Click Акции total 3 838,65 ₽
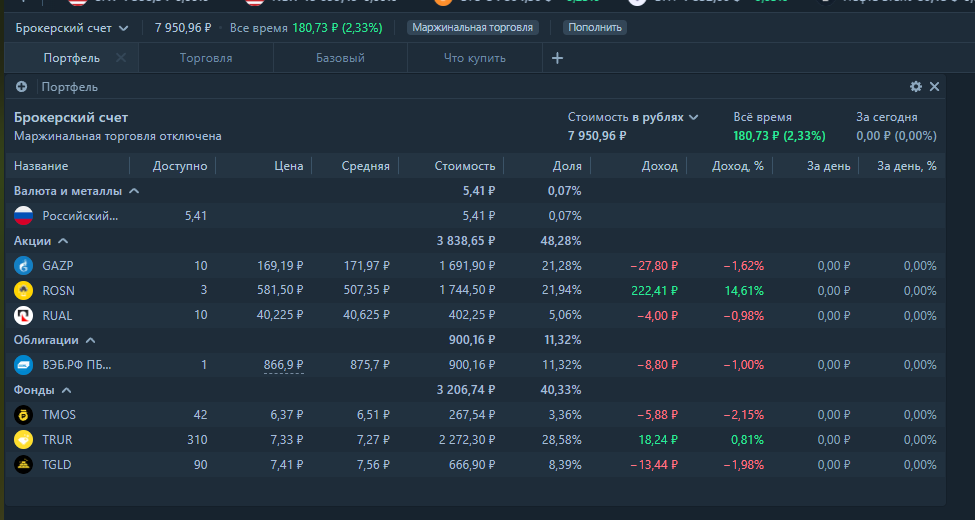Image resolution: width=975 pixels, height=520 pixels. [x=466, y=241]
